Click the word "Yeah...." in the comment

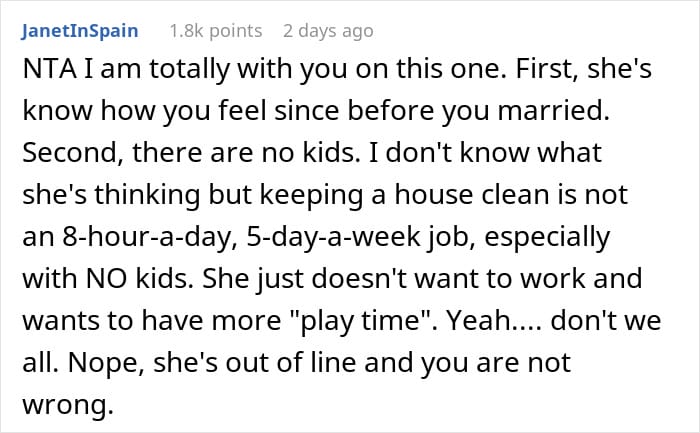[494, 321]
